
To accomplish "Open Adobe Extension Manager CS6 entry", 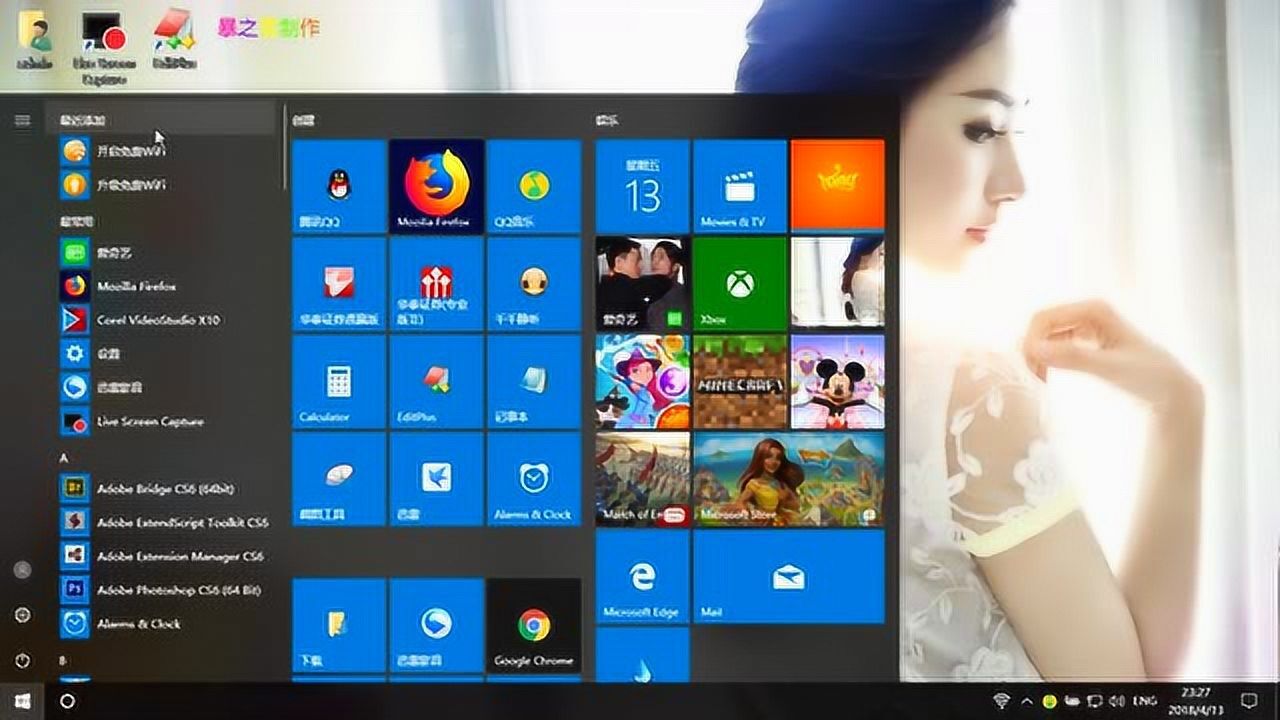I will tap(165, 556).
